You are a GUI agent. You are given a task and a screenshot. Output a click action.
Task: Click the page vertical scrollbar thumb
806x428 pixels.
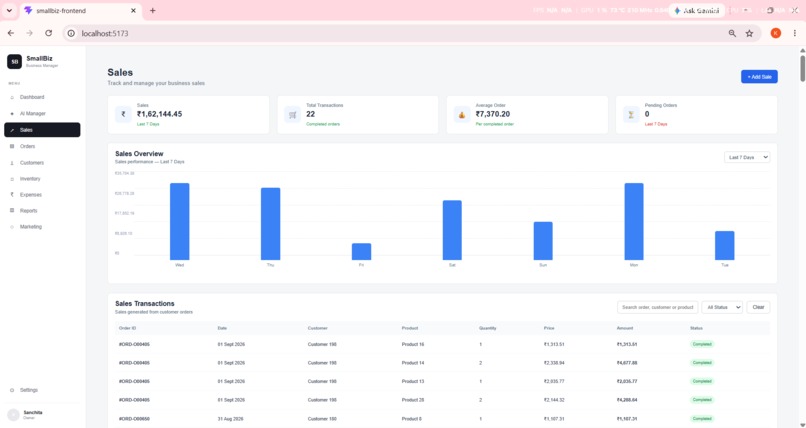point(802,68)
